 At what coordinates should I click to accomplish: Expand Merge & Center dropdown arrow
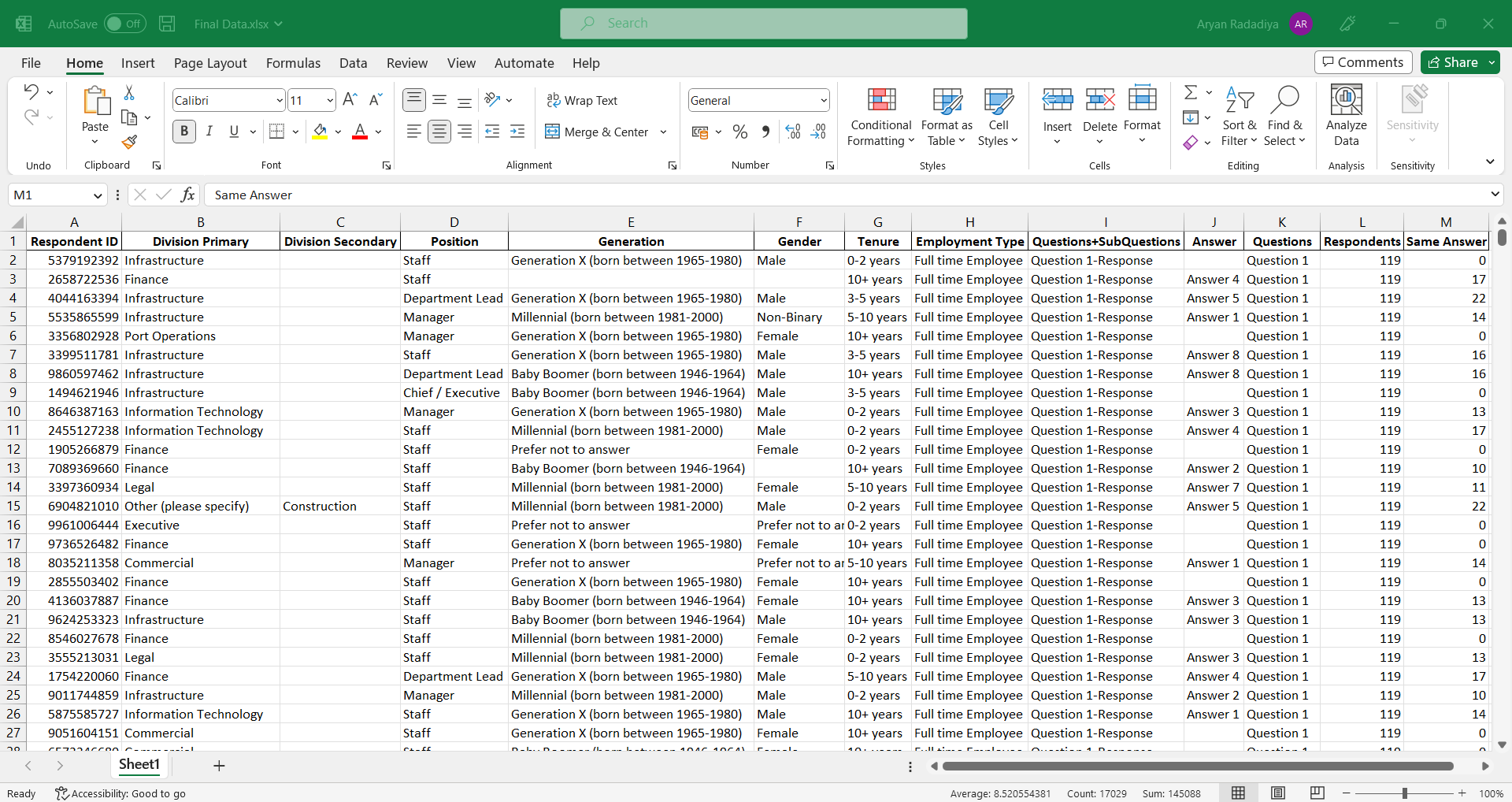[x=663, y=132]
